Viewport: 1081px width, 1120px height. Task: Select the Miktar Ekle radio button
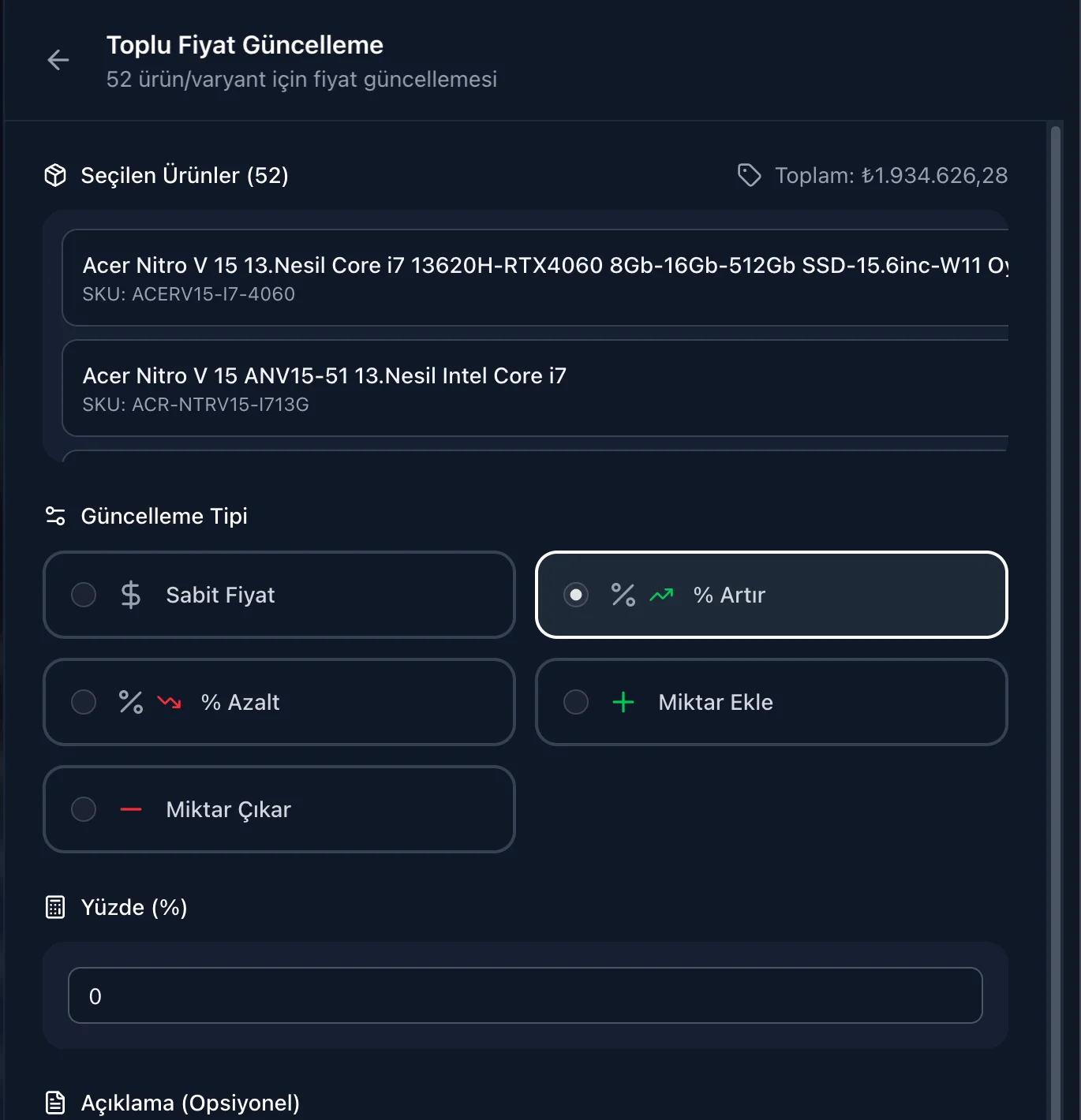[576, 702]
